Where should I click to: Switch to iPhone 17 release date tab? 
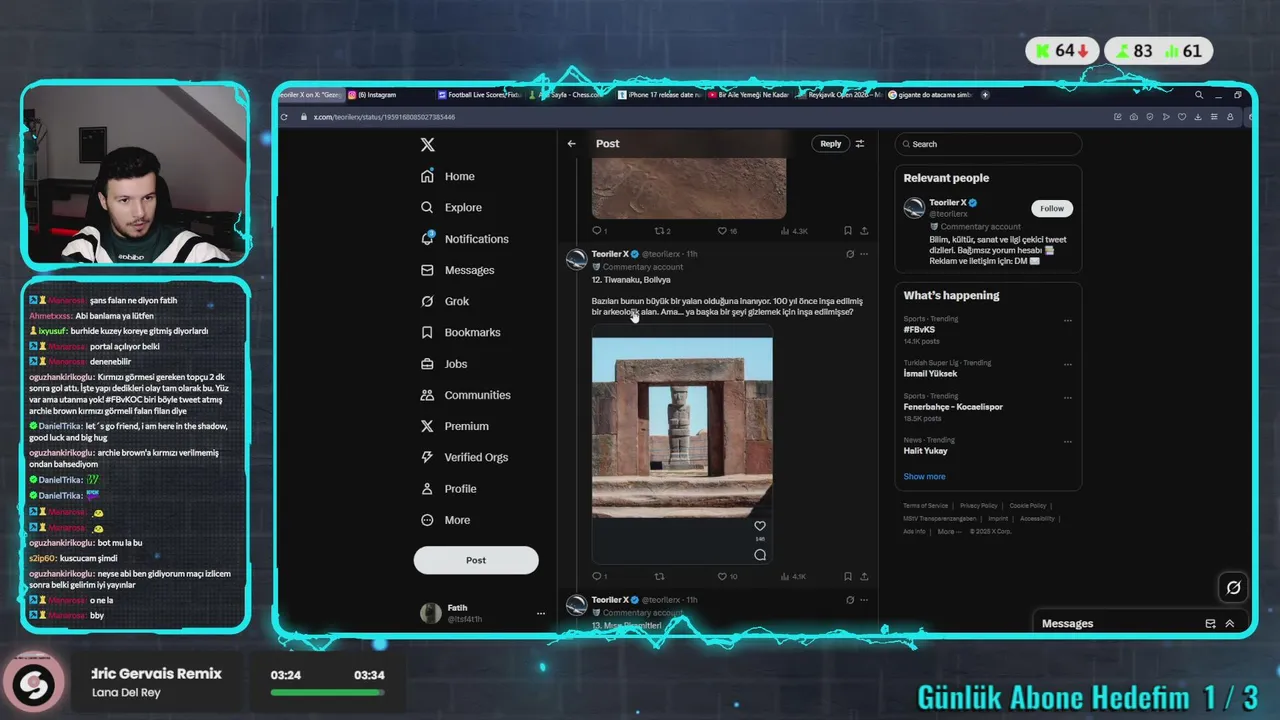(660, 95)
